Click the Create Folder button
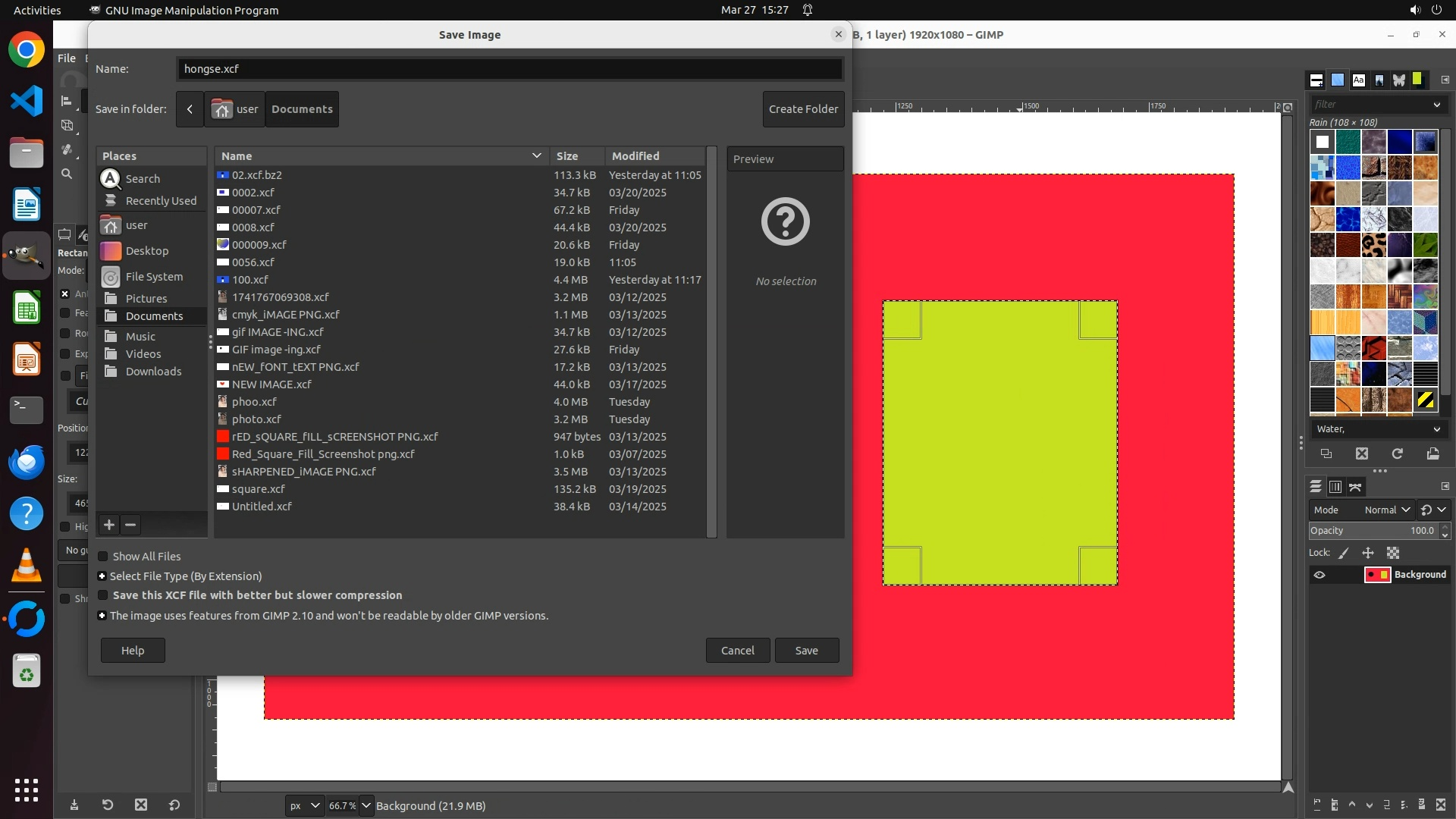The height and width of the screenshot is (819, 1456). (x=803, y=109)
